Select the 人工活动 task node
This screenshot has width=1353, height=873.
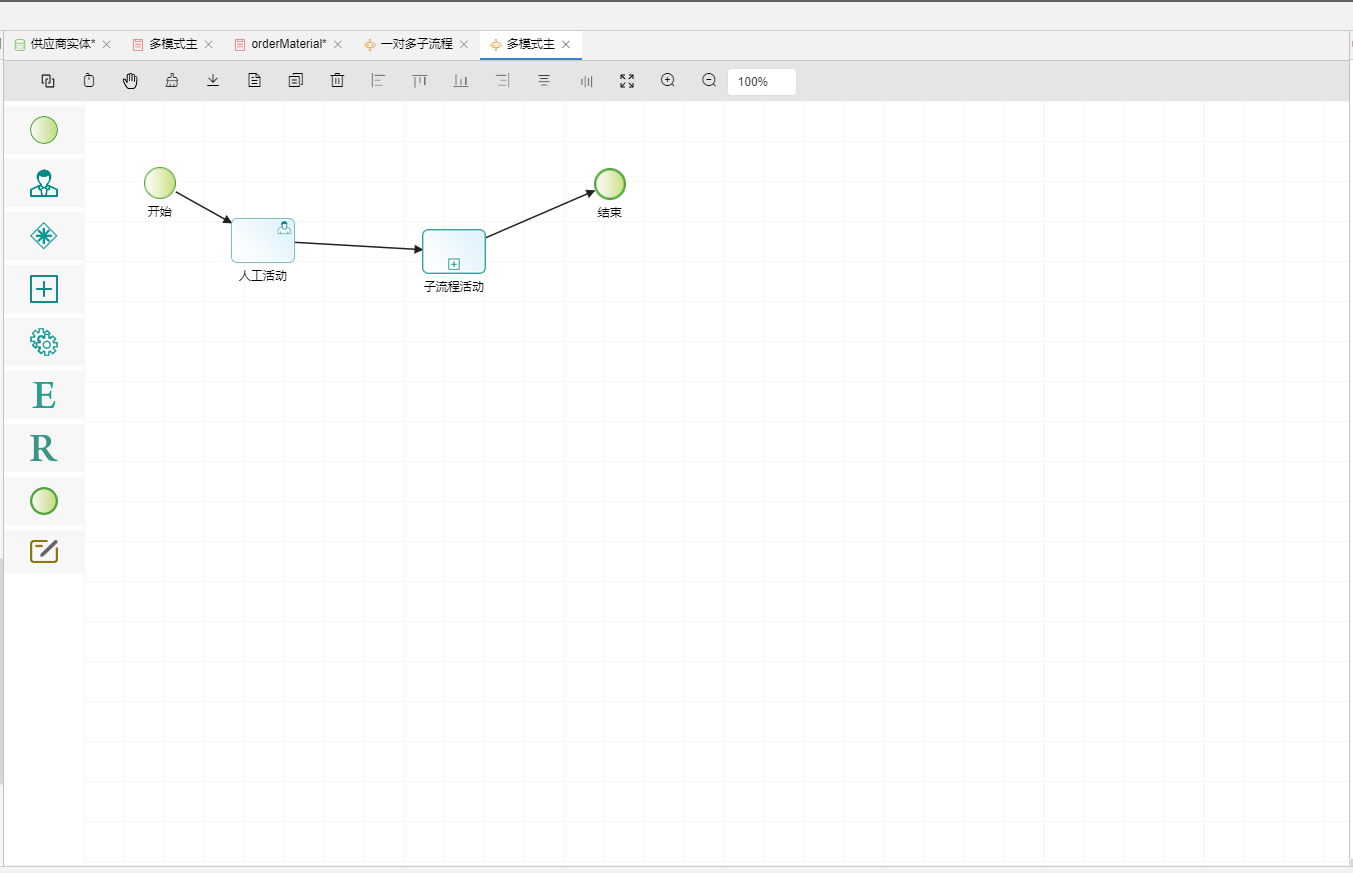[x=262, y=241]
